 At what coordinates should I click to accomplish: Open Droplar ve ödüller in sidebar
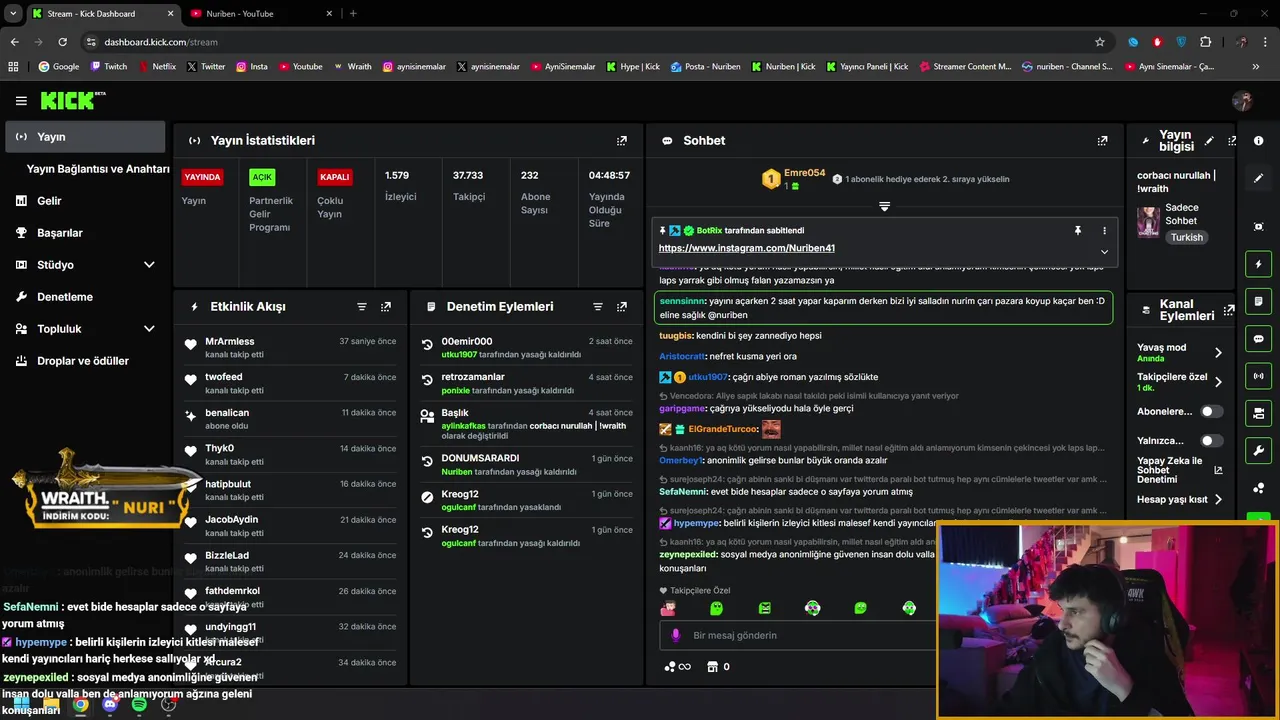coord(85,361)
